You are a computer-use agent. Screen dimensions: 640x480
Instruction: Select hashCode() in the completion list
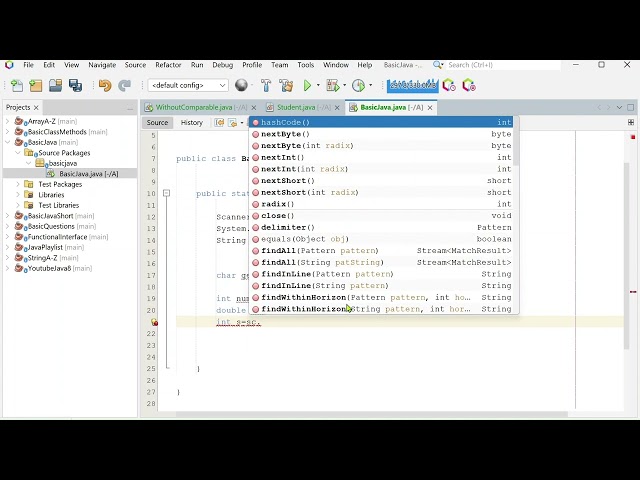pos(381,122)
